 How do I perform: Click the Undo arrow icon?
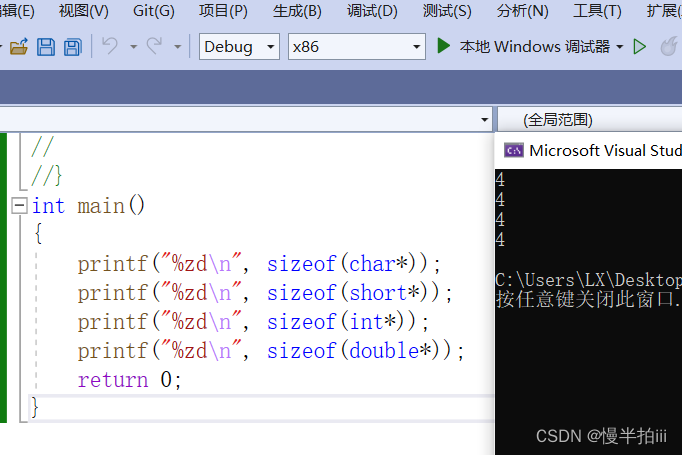pyautogui.click(x=110, y=46)
